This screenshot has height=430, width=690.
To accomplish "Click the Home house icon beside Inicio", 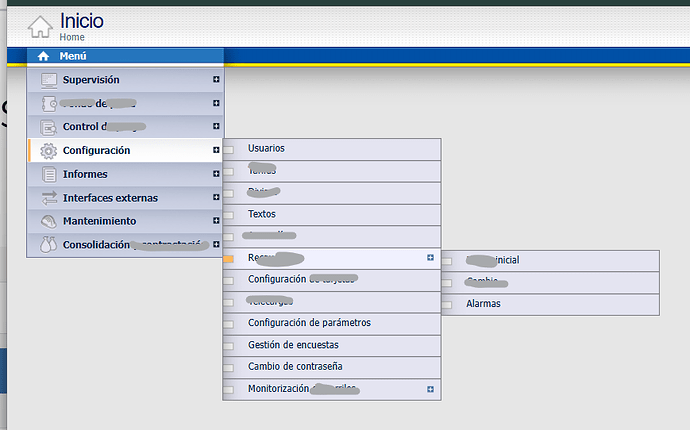I will click(39, 26).
